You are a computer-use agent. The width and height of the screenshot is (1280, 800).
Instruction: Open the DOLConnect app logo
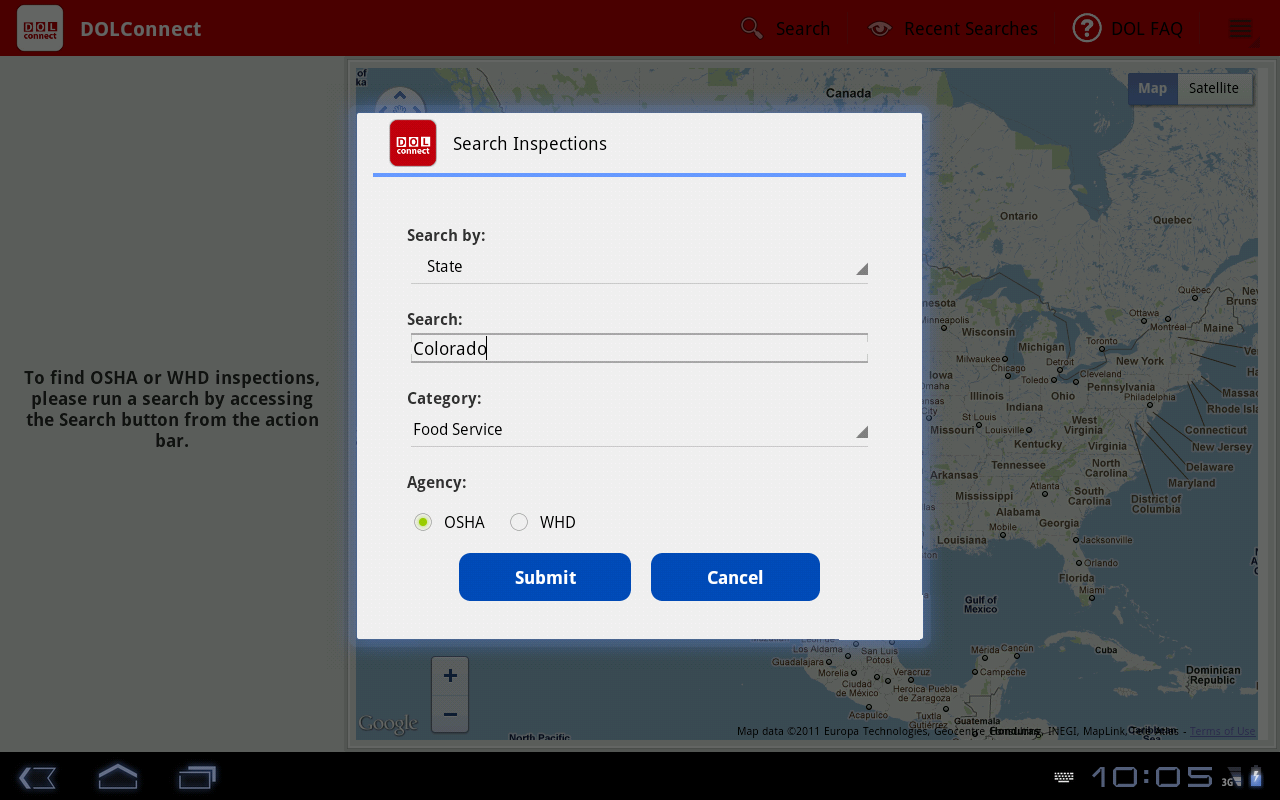click(x=40, y=28)
